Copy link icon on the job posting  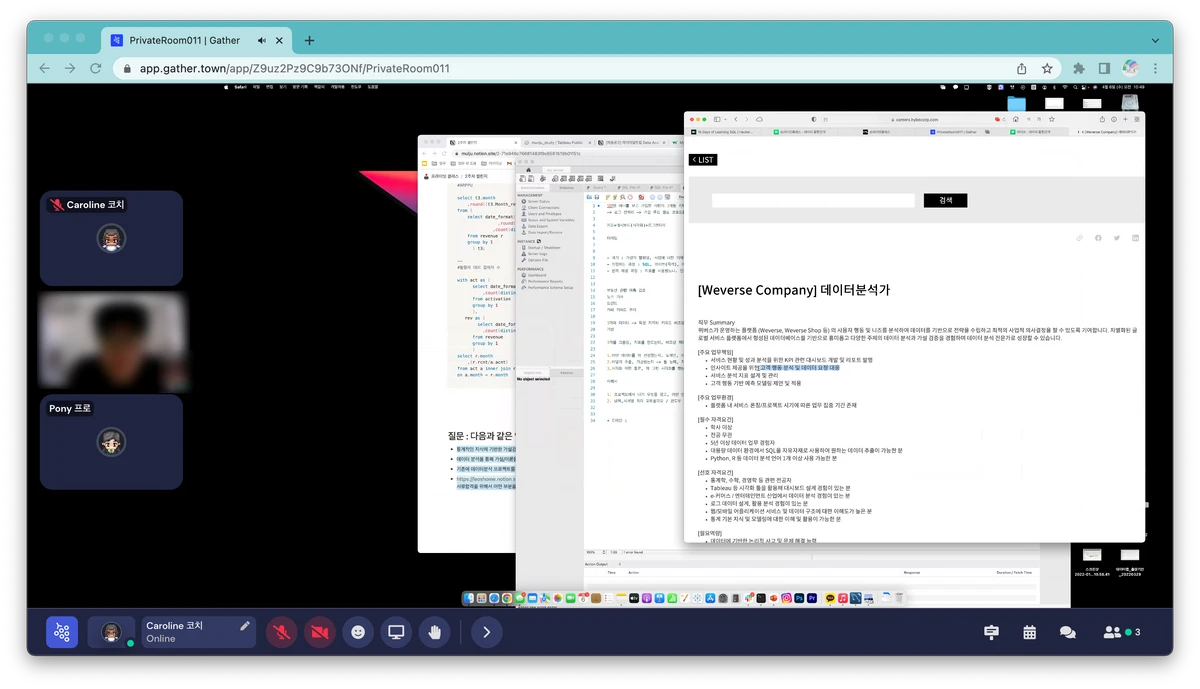pos(1079,238)
